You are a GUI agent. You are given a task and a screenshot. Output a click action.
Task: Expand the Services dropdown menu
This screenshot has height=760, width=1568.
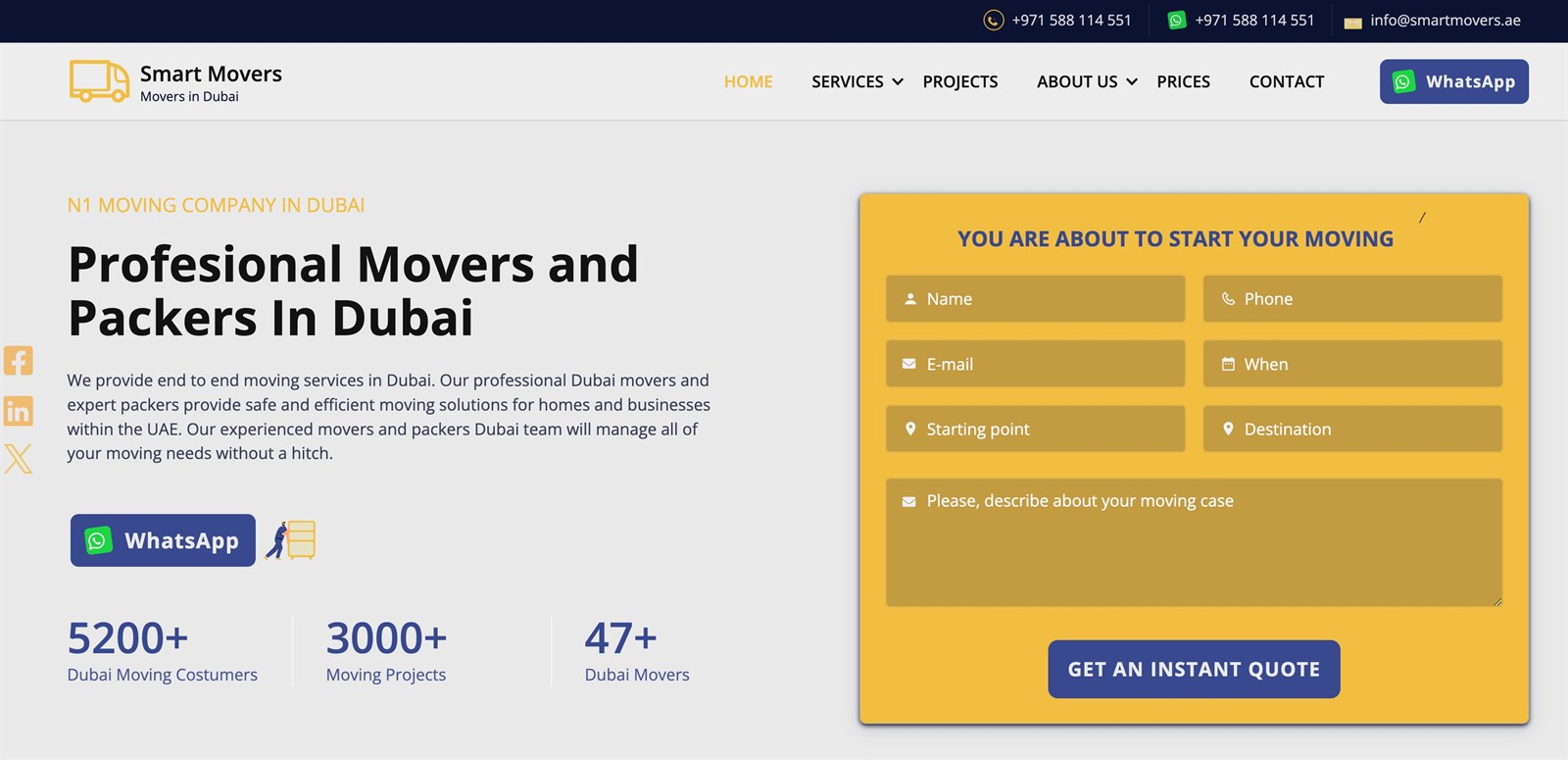click(x=857, y=81)
